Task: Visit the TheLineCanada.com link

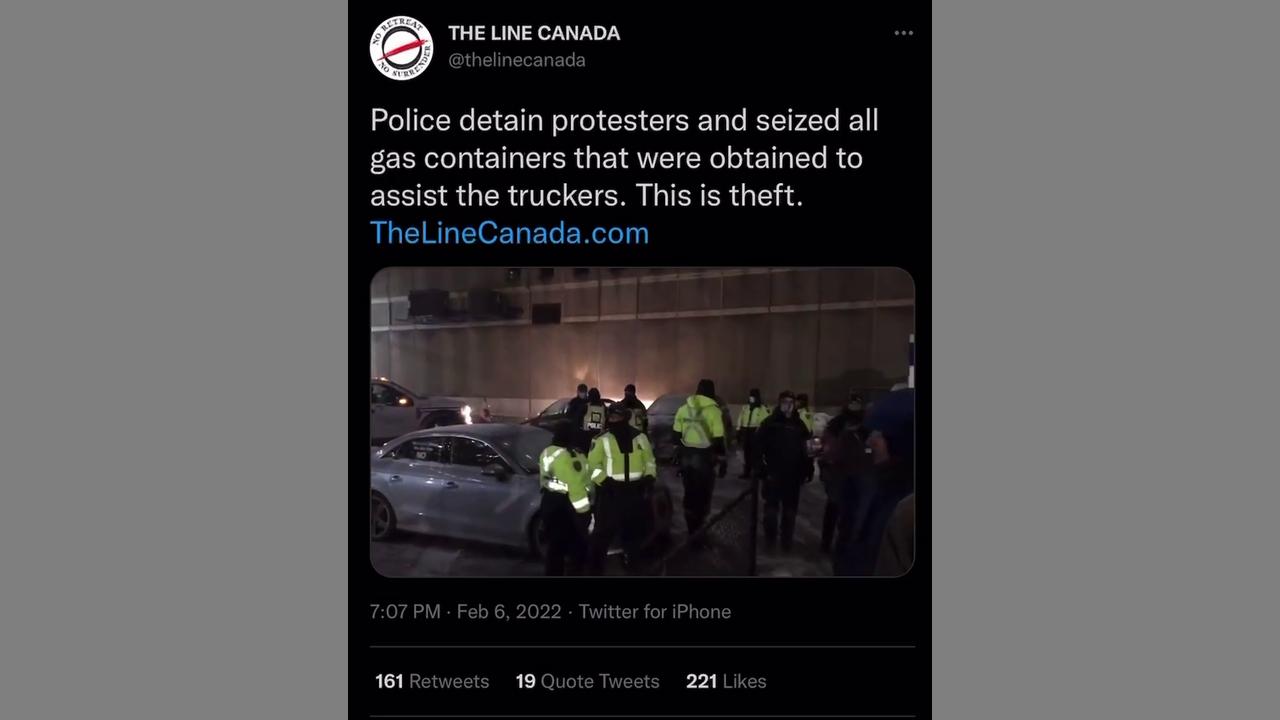Action: click(509, 233)
